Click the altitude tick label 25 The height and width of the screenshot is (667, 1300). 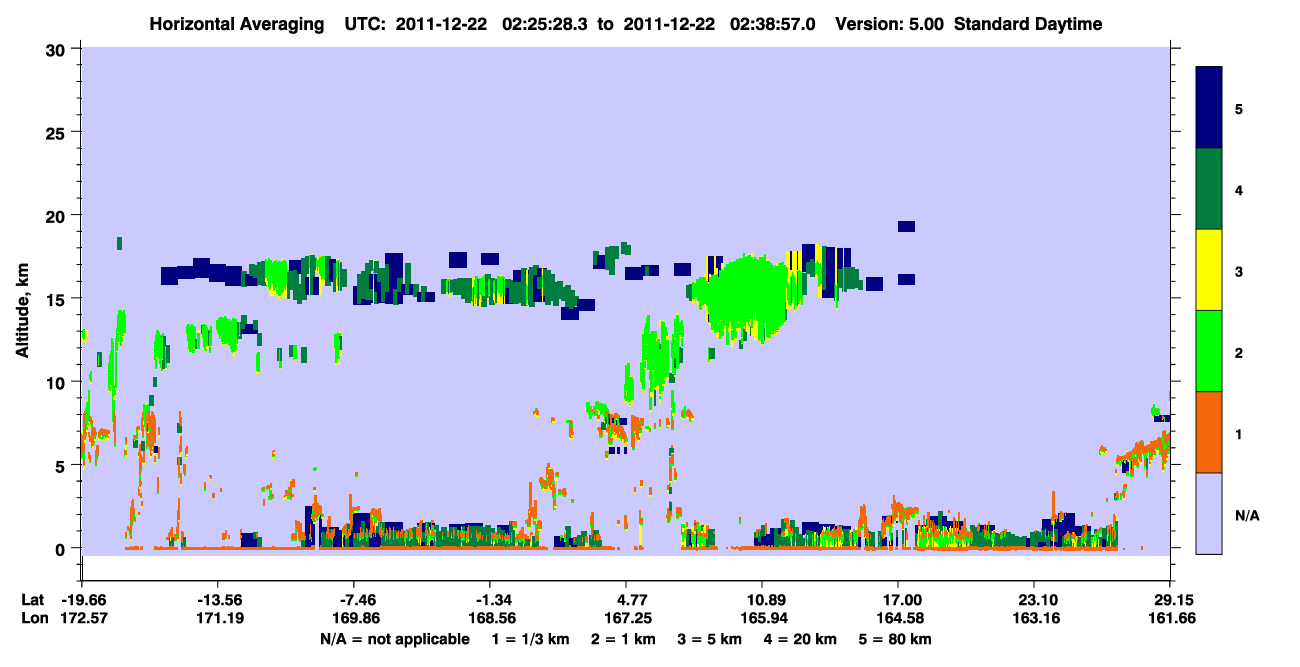tap(58, 132)
